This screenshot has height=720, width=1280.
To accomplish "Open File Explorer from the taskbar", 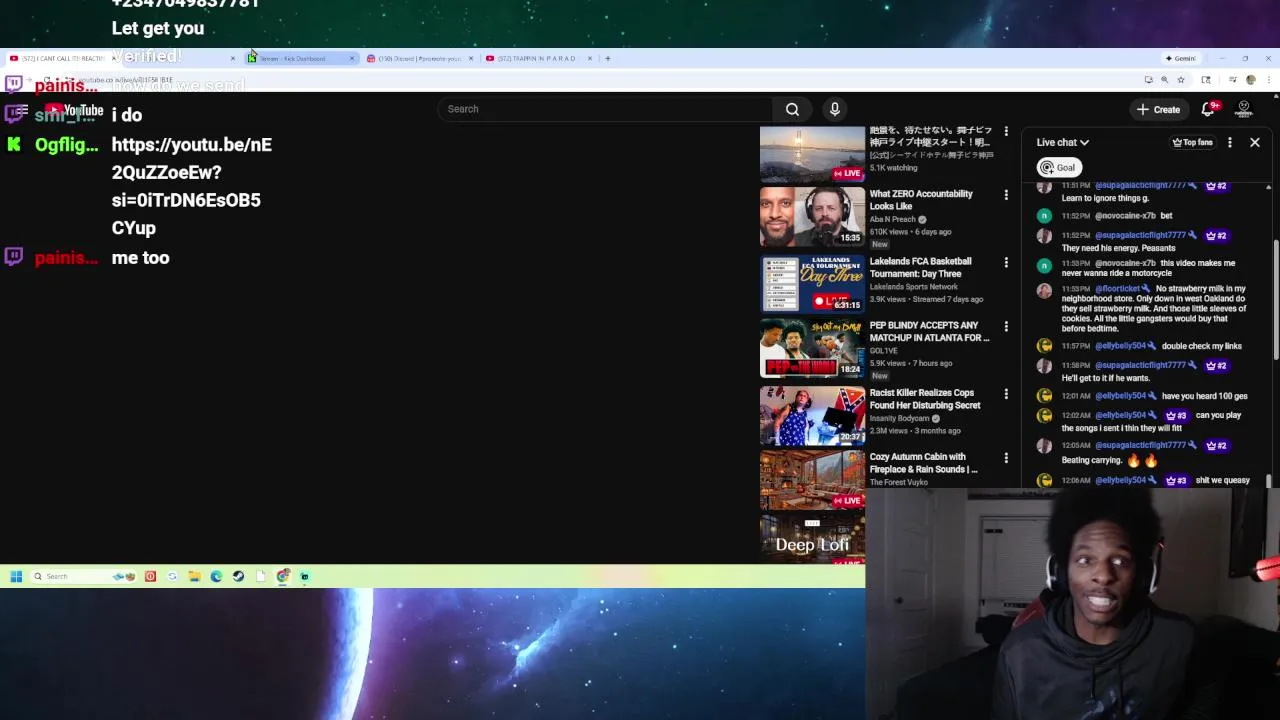I will [x=194, y=576].
